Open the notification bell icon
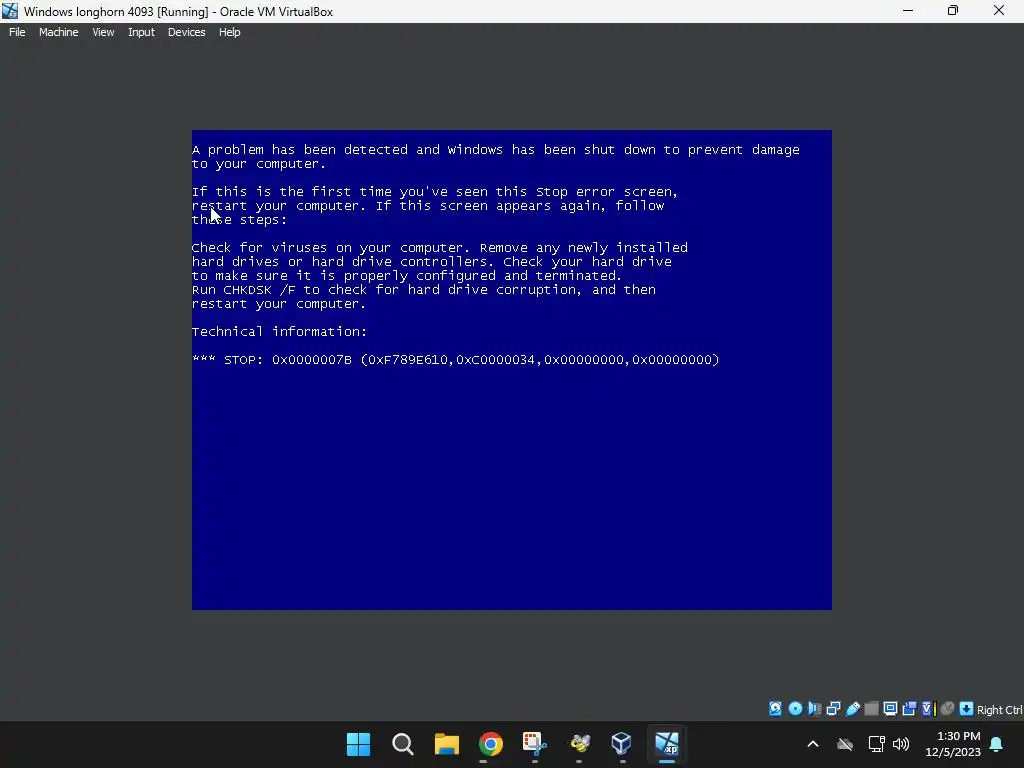Image resolution: width=1024 pixels, height=768 pixels. [997, 744]
